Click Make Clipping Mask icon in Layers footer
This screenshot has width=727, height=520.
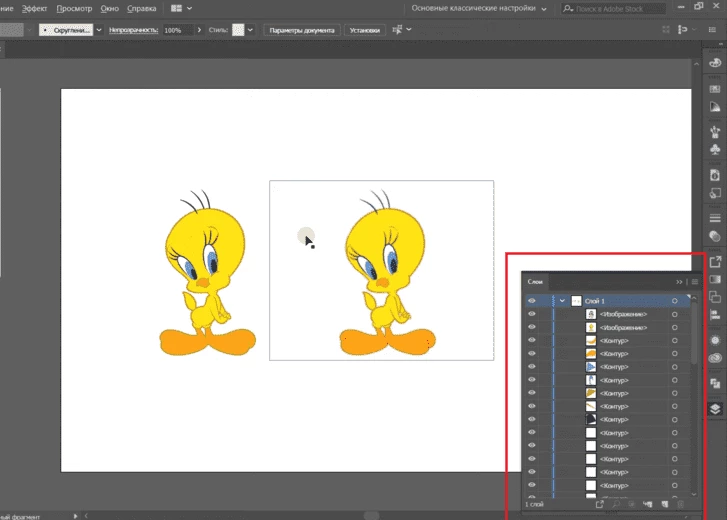(631, 504)
